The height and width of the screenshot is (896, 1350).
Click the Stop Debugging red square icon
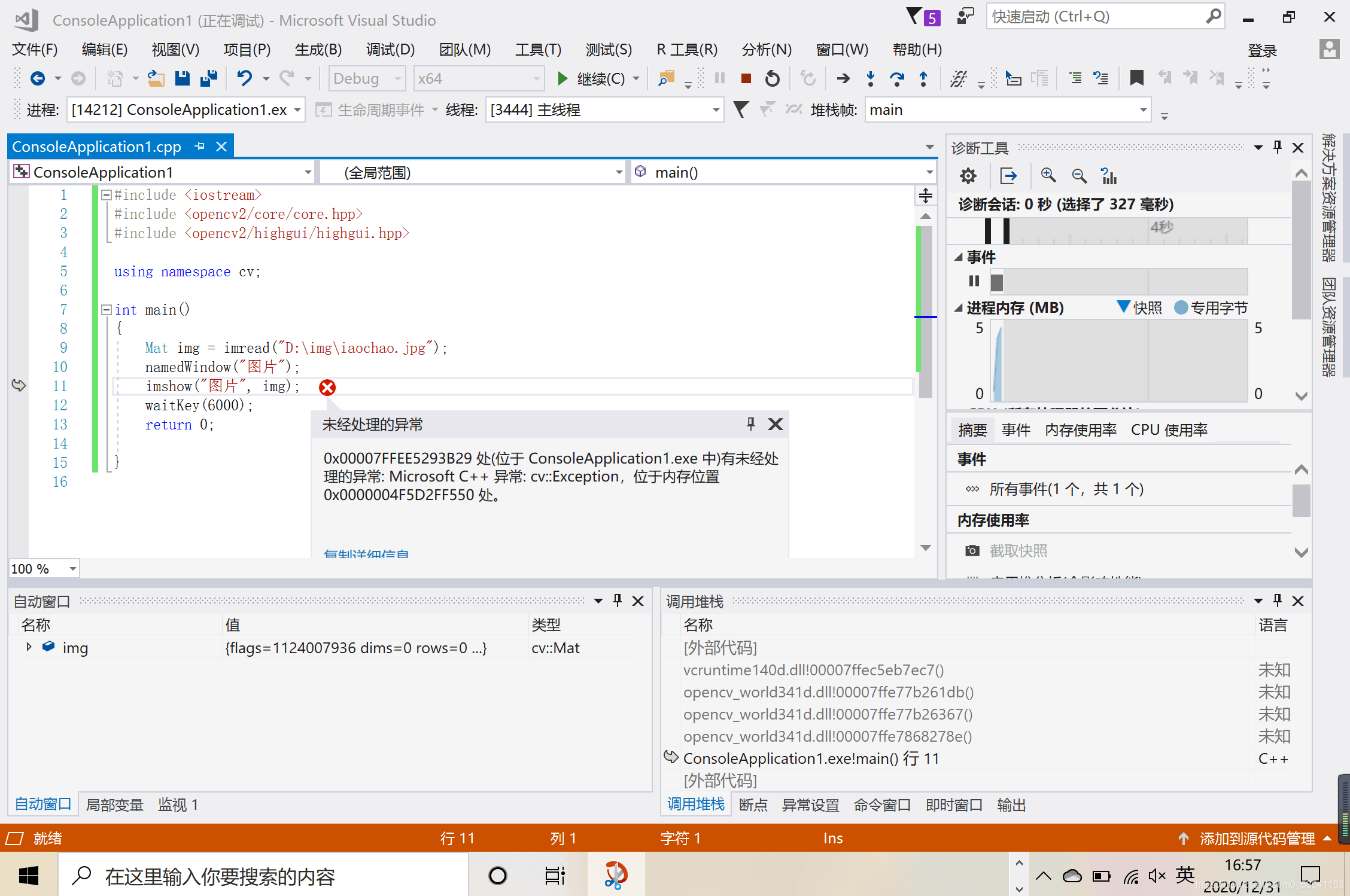click(746, 78)
